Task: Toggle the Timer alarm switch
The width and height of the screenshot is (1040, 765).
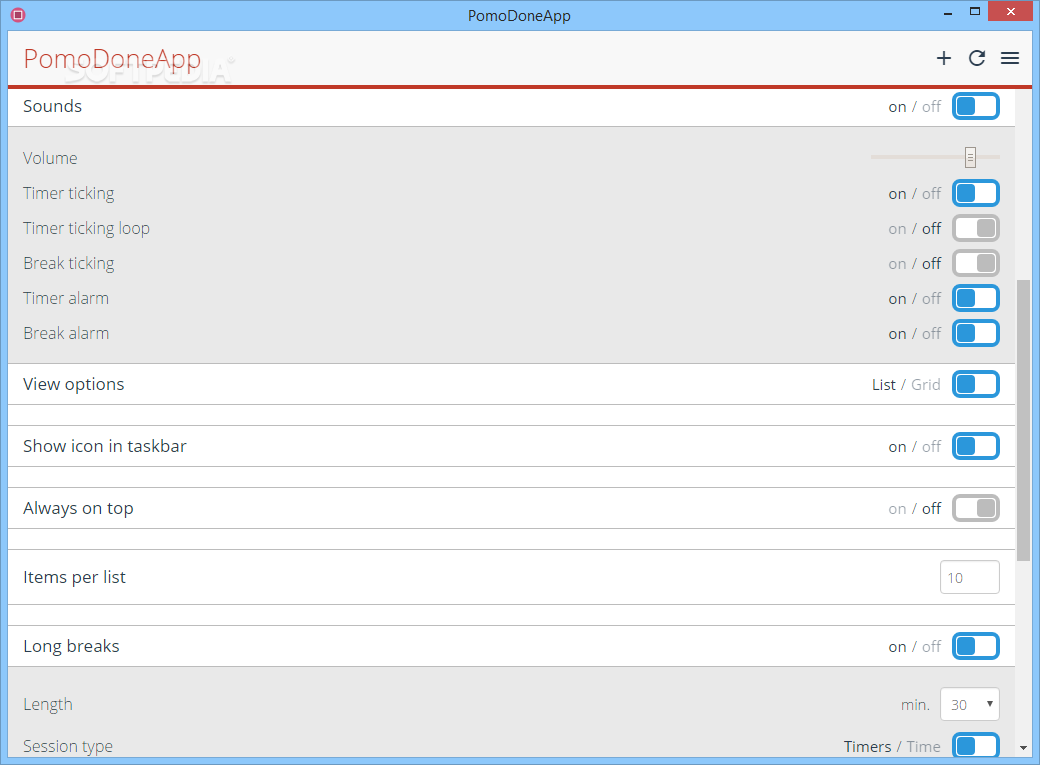Action: tap(976, 299)
